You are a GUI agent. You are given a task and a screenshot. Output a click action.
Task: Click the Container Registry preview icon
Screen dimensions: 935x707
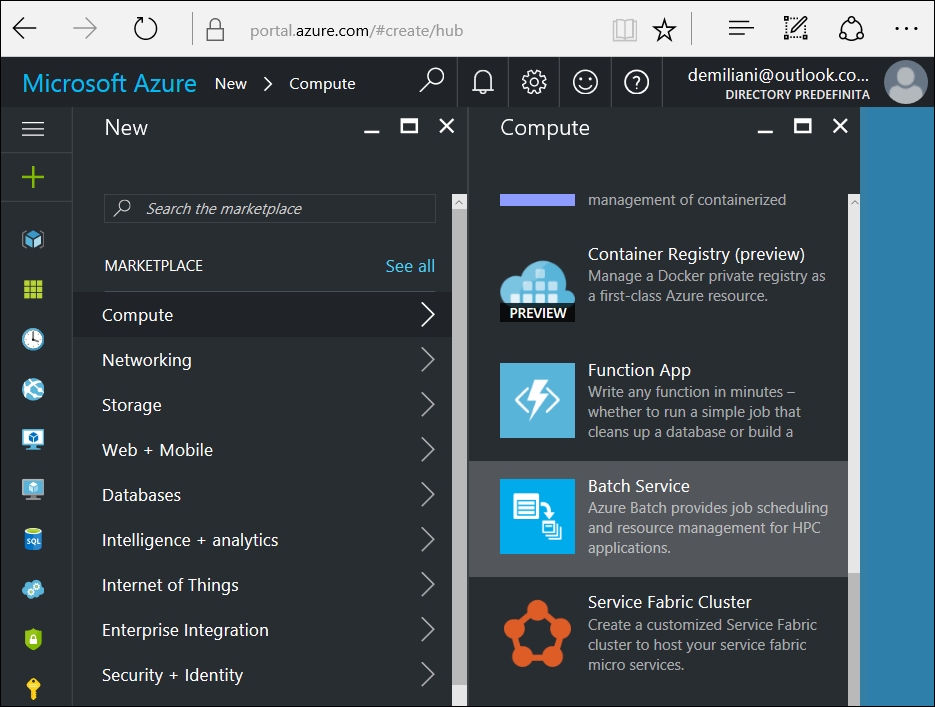[x=537, y=291]
